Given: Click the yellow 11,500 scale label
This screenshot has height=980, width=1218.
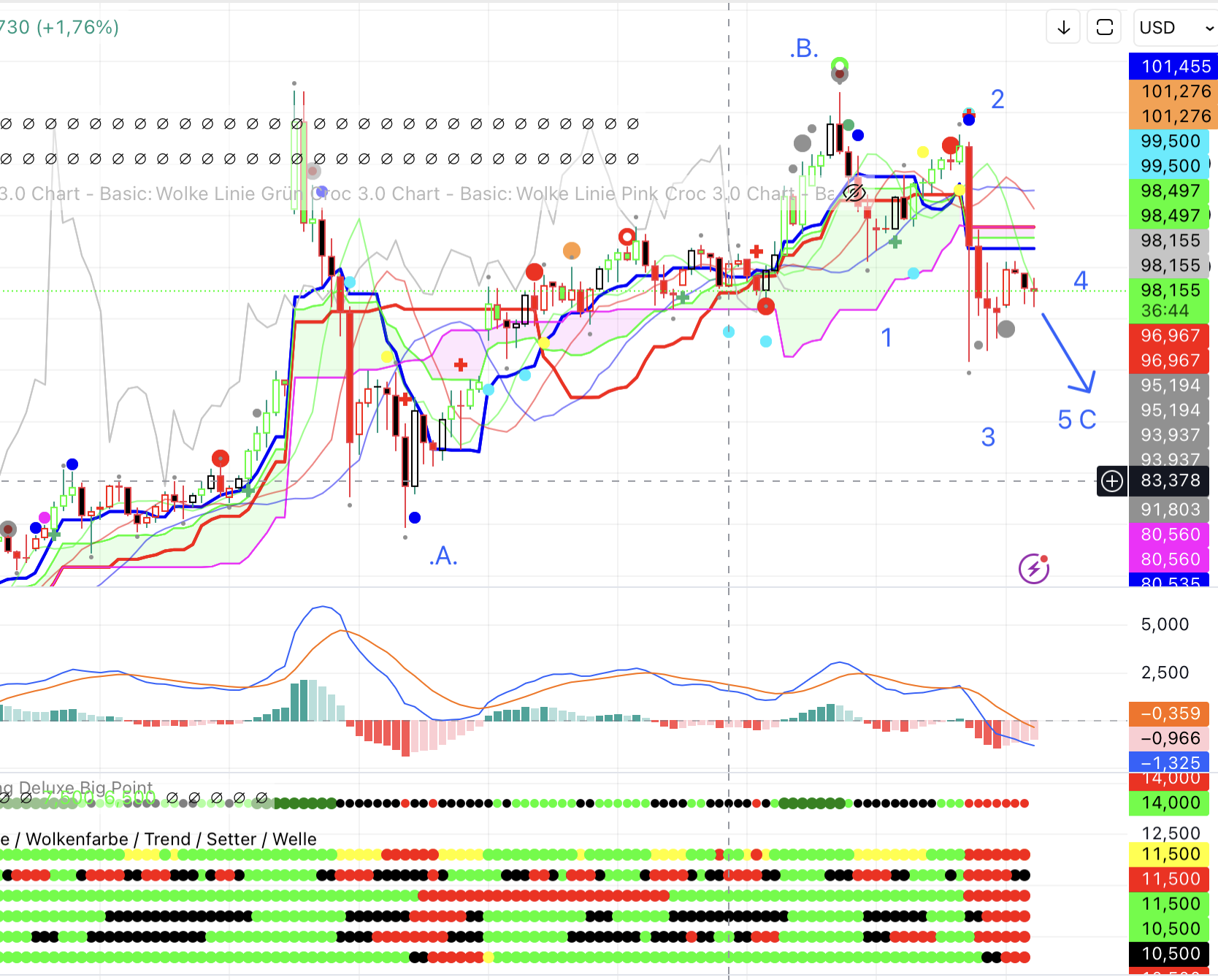Looking at the screenshot, I should pos(1170,854).
